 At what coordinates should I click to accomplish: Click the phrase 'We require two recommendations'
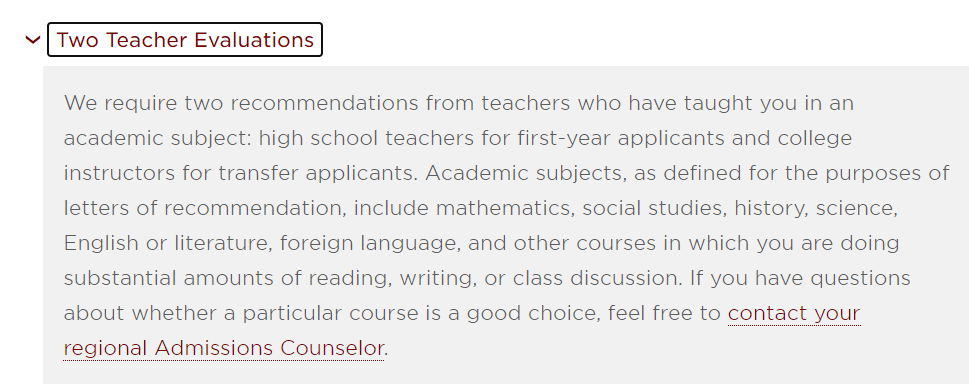(x=241, y=103)
